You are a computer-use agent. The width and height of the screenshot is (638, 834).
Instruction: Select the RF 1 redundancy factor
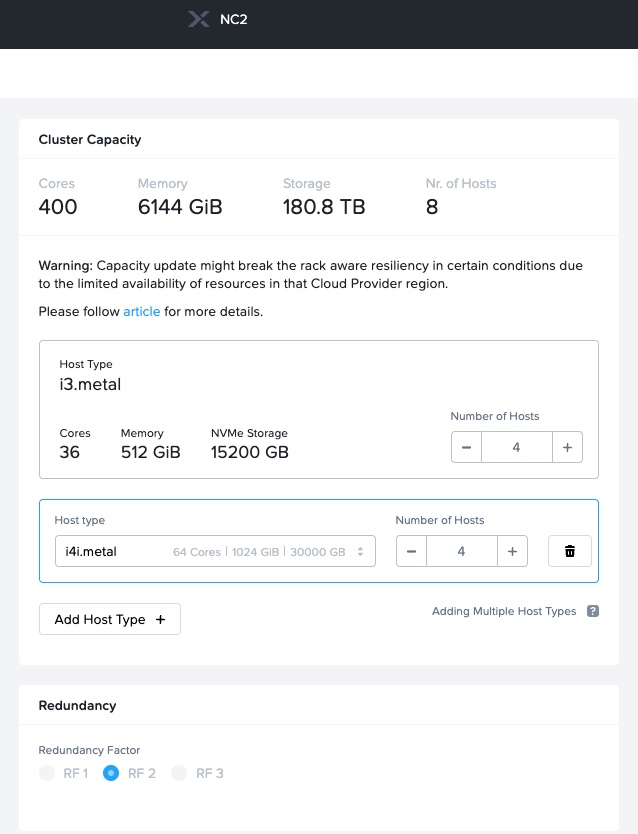(x=47, y=773)
